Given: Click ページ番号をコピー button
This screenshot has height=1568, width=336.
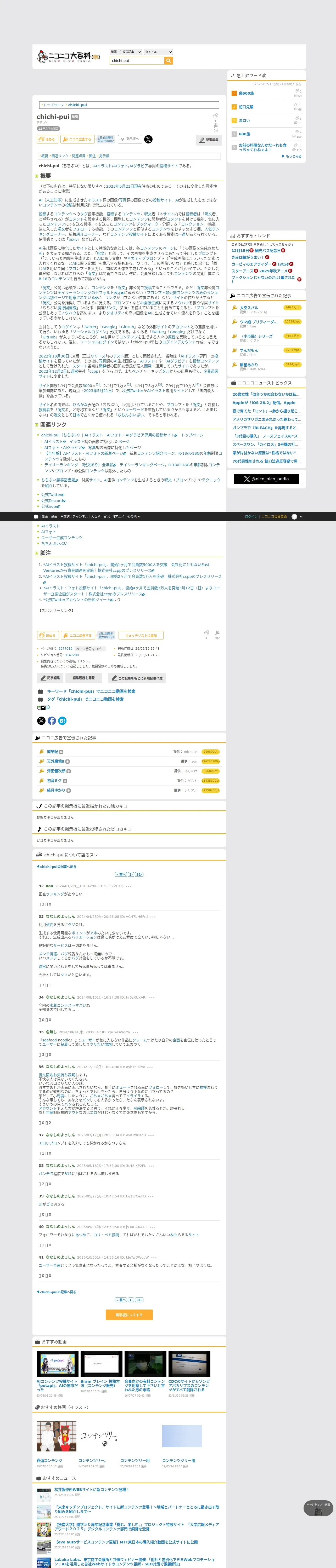Looking at the screenshot, I should point(90,649).
